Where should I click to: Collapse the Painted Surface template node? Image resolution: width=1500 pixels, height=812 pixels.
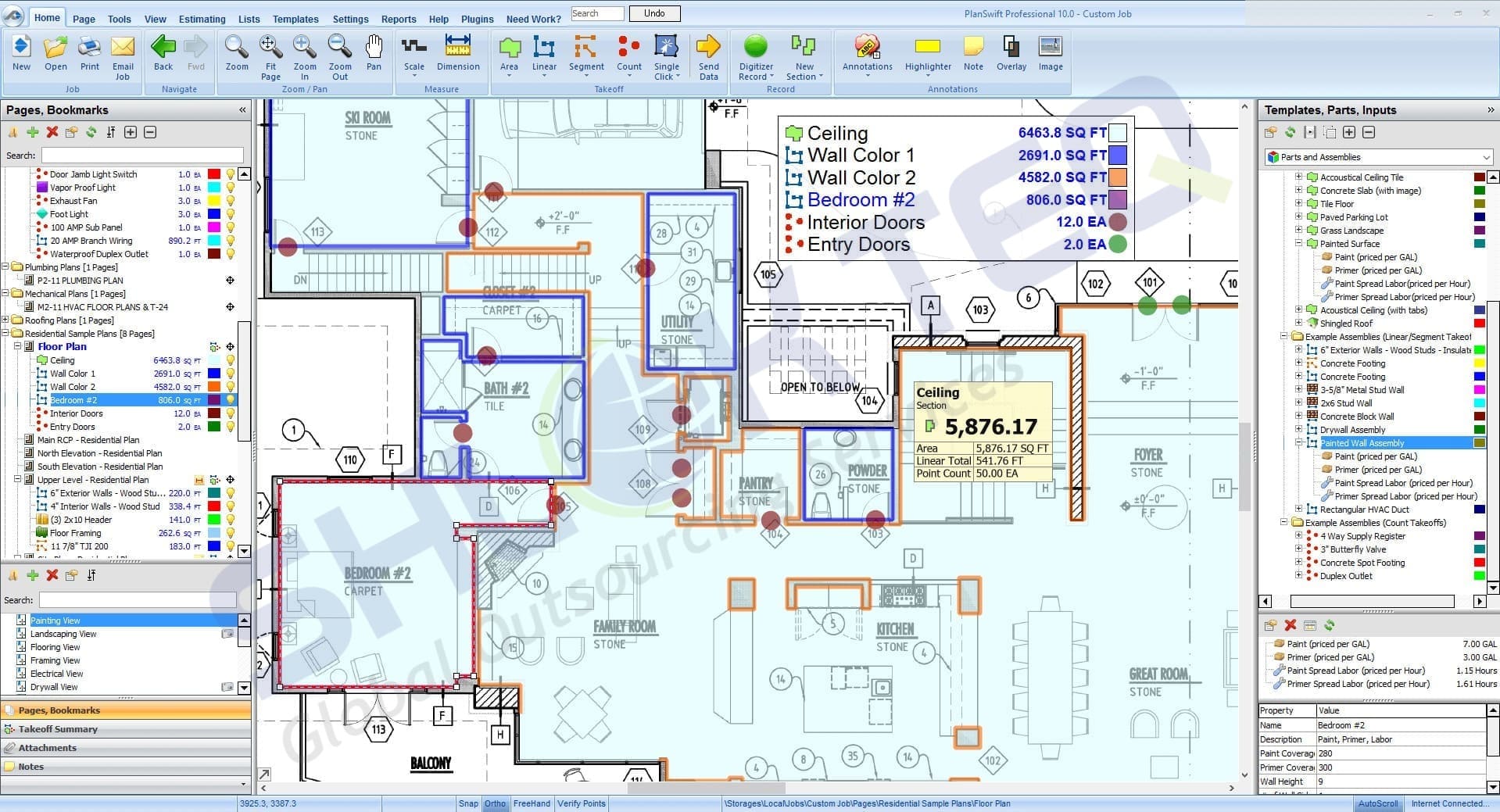point(1298,243)
